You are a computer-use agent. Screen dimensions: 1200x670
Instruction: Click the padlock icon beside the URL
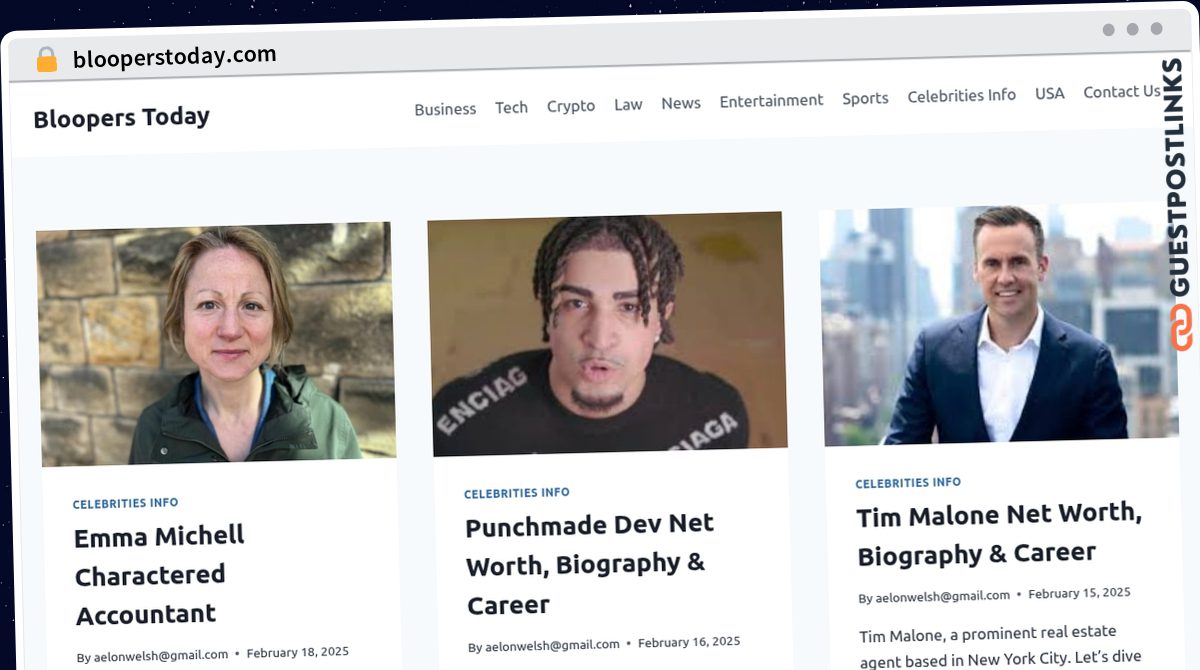coord(47,60)
